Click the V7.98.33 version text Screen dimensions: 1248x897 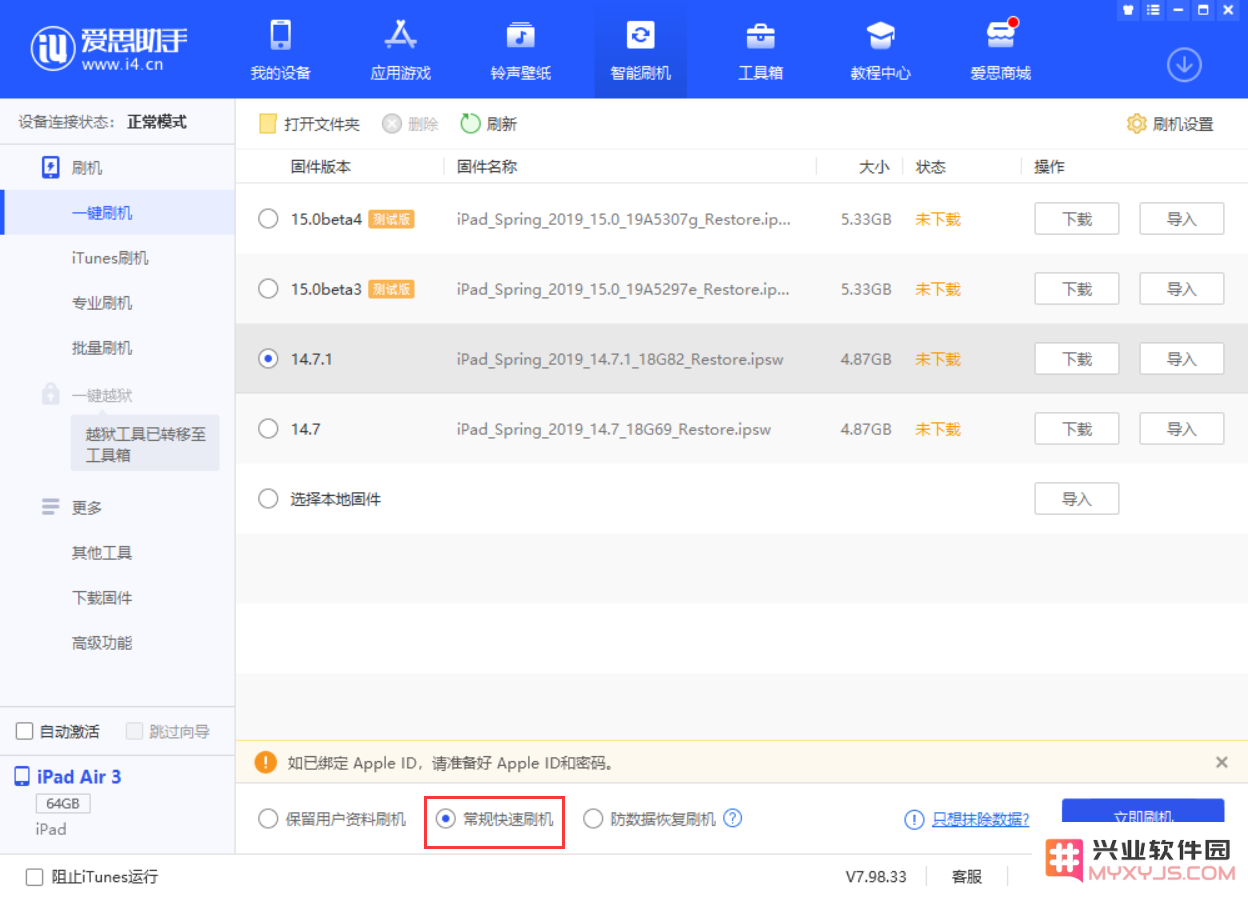[876, 877]
